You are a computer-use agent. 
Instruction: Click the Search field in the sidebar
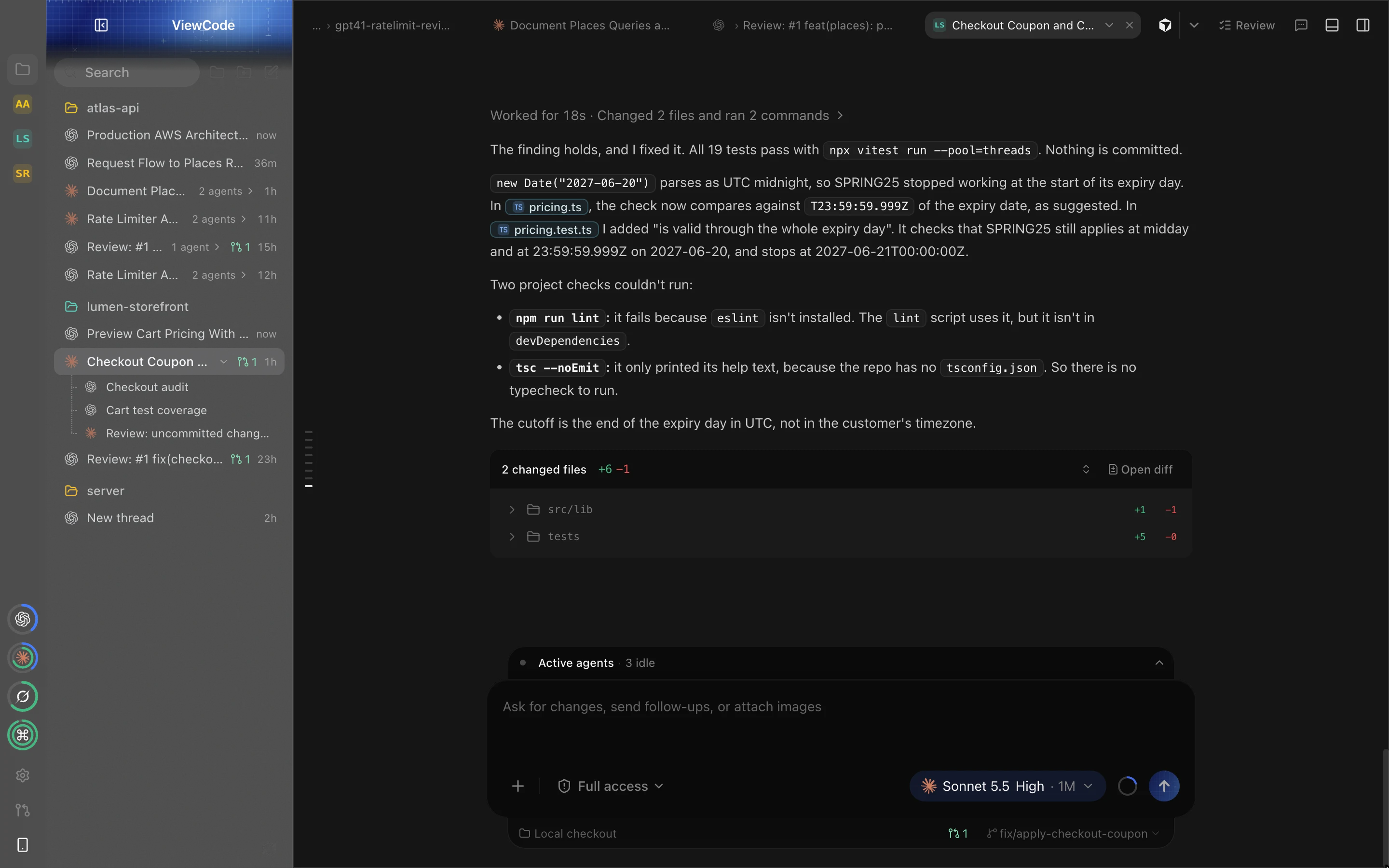(x=127, y=72)
